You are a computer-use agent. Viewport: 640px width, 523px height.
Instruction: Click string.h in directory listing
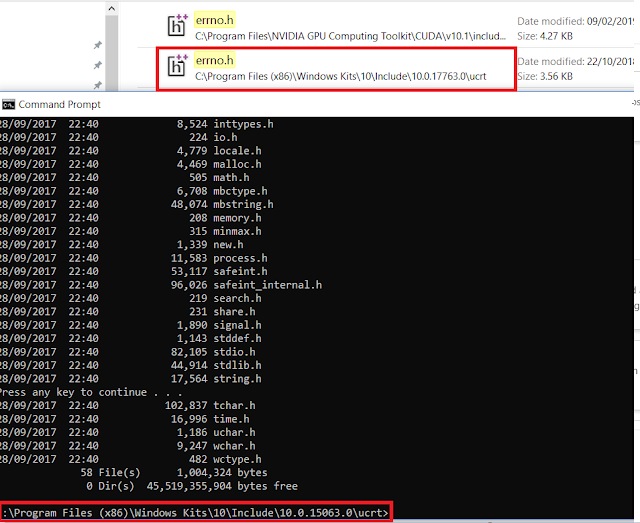coord(237,379)
